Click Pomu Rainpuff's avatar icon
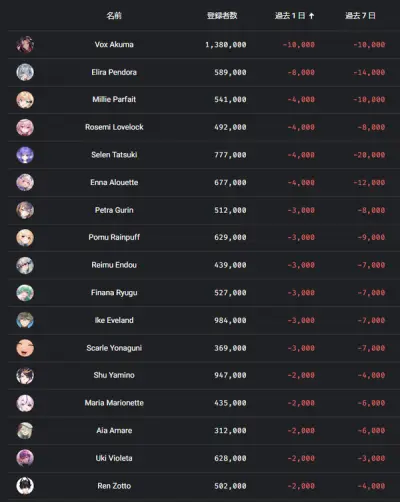Viewport: 400px width, 502px height. pos(25,238)
